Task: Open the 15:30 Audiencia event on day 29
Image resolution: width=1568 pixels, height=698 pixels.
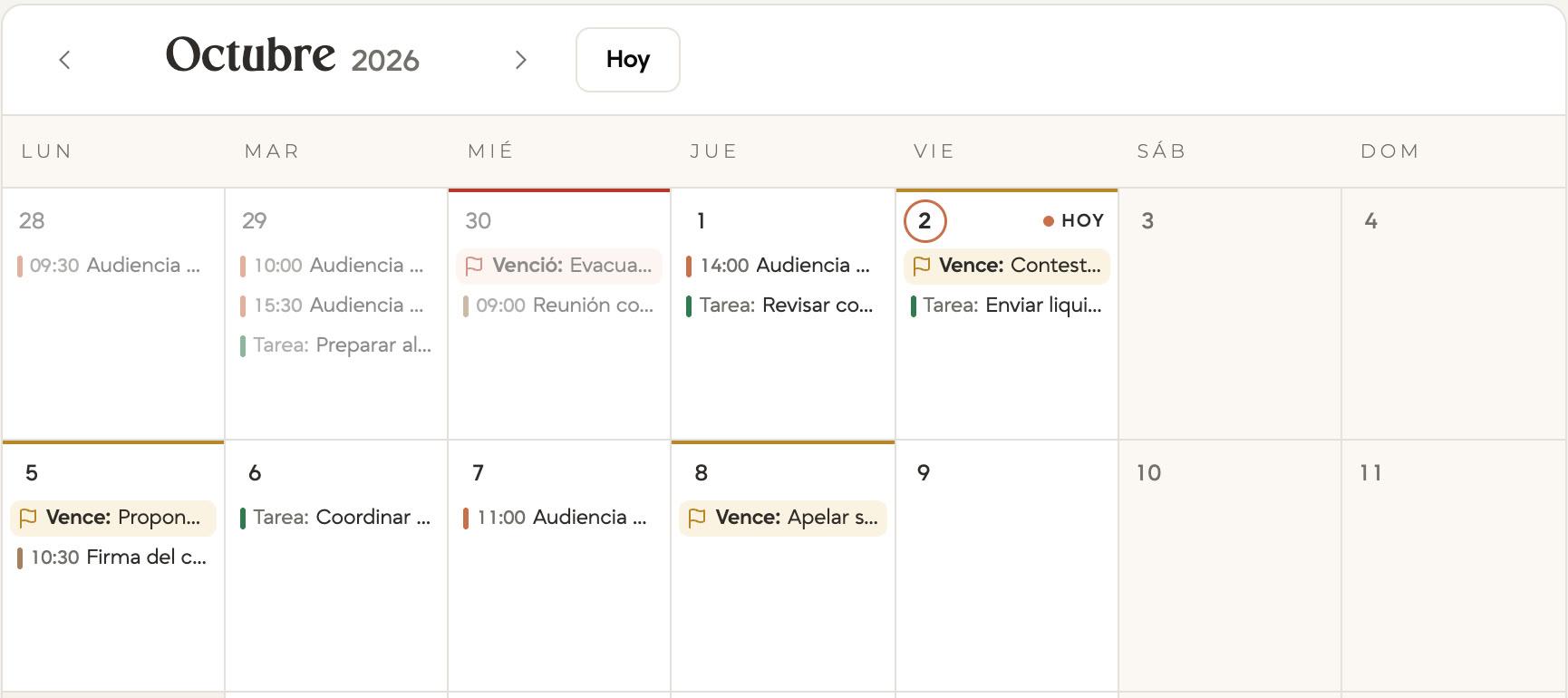Action: (336, 305)
